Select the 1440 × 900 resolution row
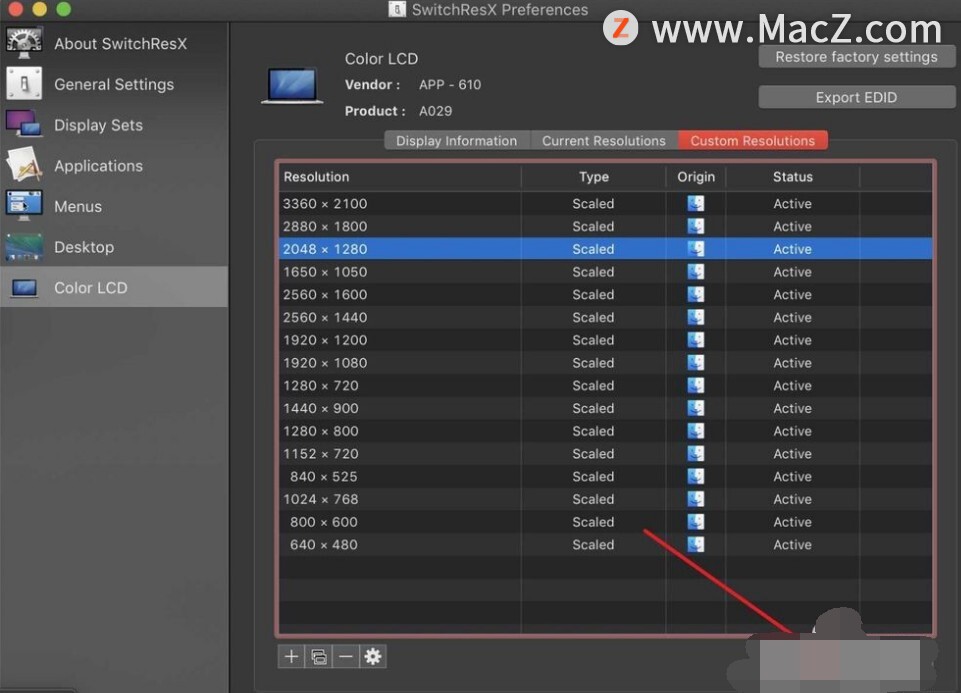The height and width of the screenshot is (693, 961). (606, 408)
